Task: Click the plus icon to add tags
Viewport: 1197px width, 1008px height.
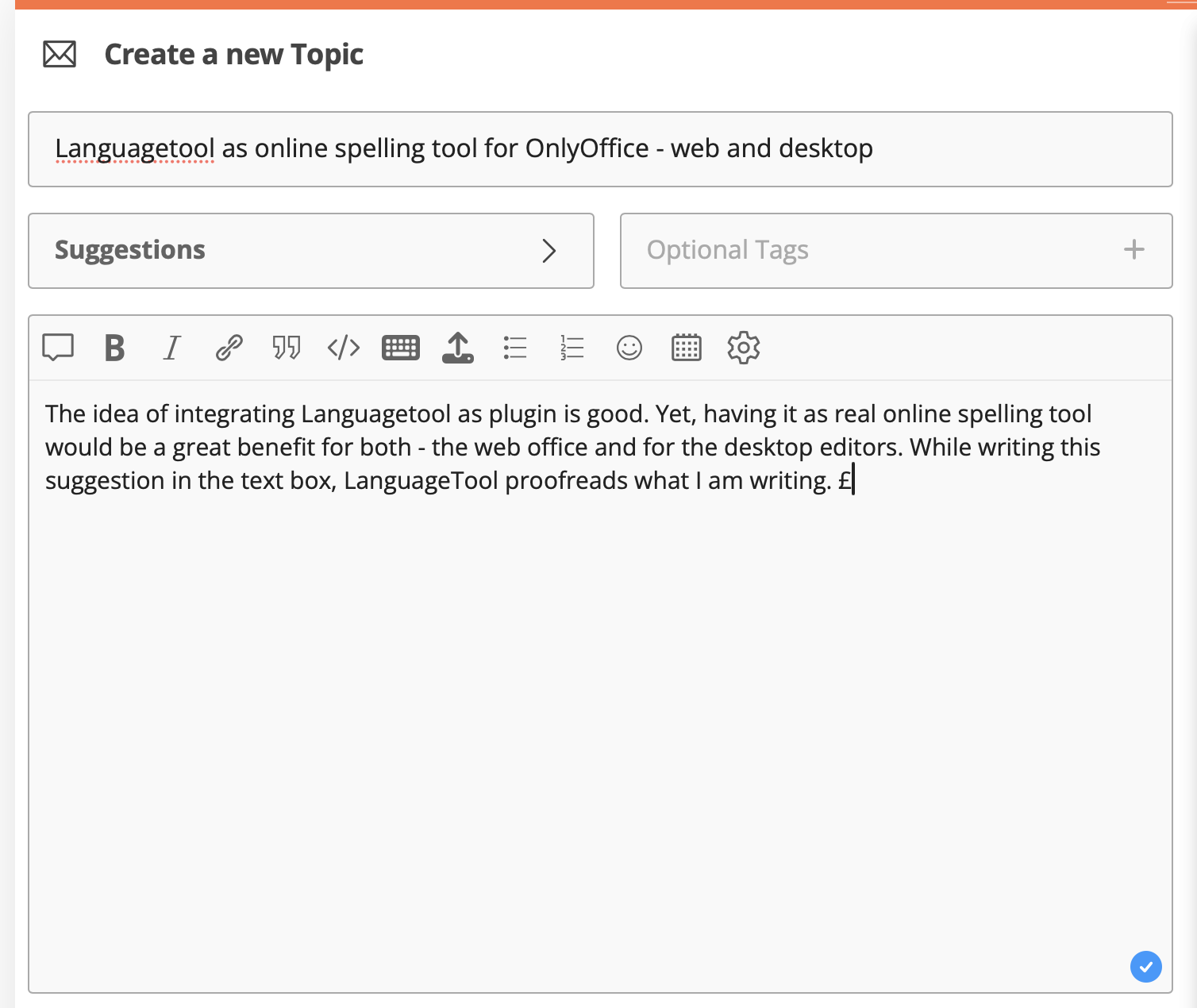Action: 1134,250
